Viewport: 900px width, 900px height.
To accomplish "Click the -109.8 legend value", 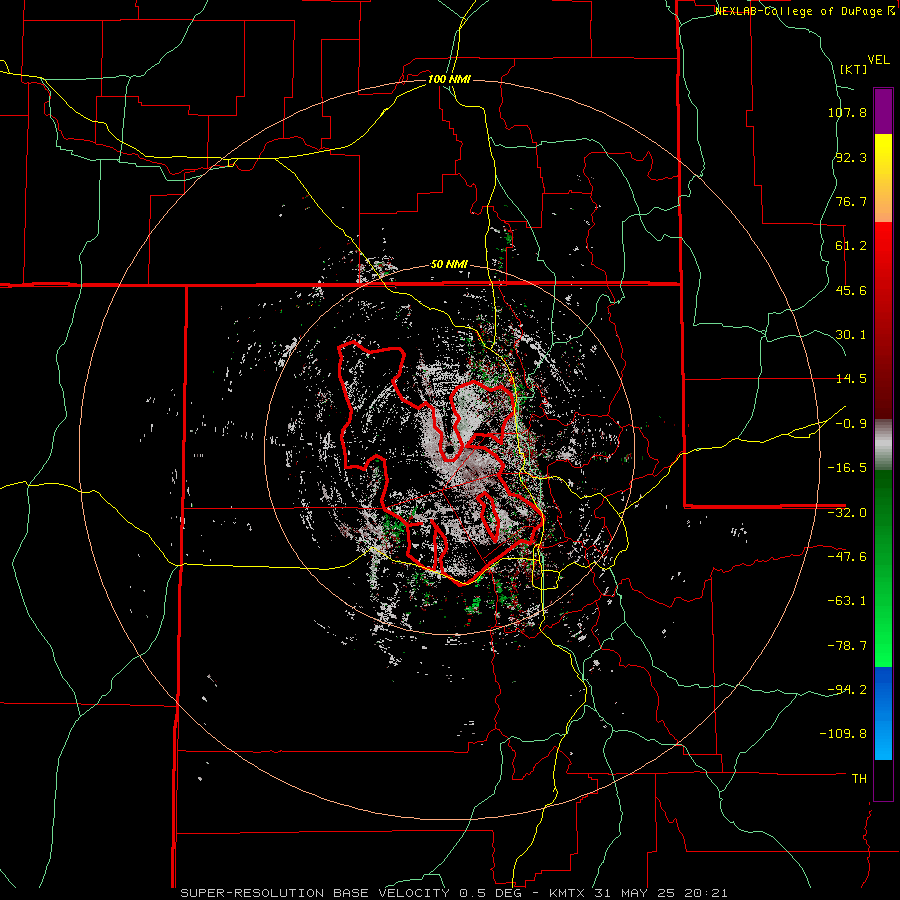I will tap(844, 734).
